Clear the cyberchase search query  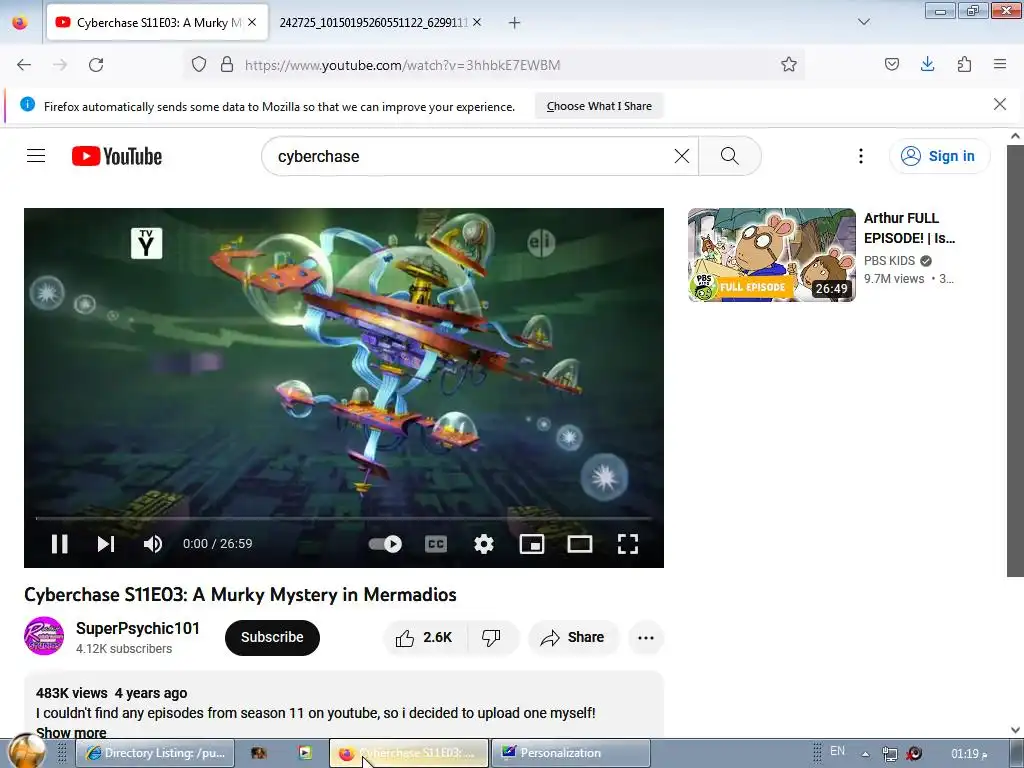pyautogui.click(x=682, y=156)
